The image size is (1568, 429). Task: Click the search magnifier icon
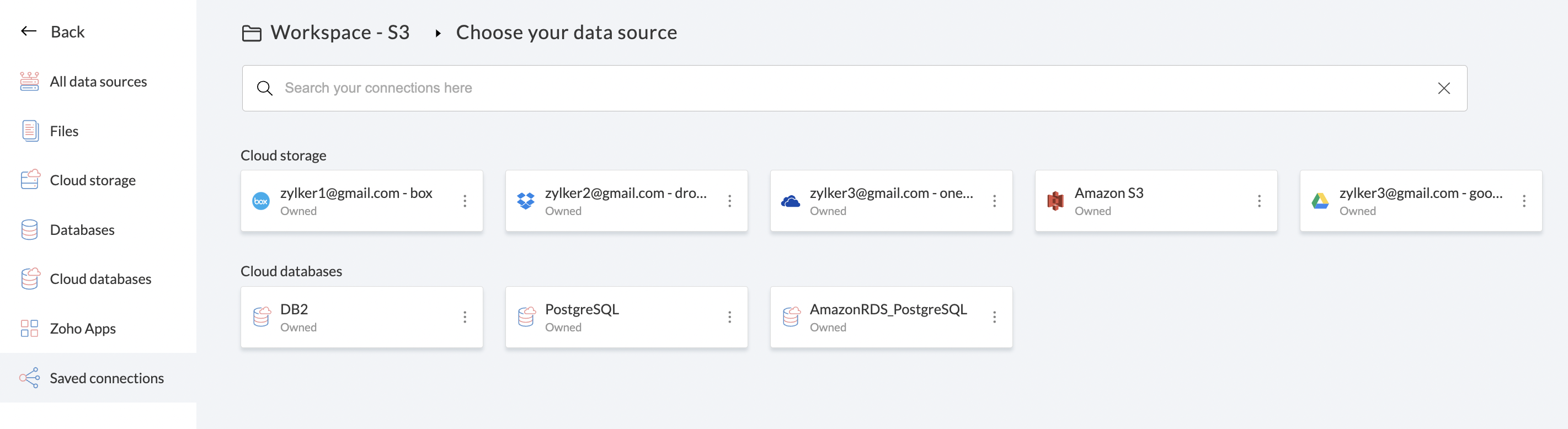click(264, 88)
